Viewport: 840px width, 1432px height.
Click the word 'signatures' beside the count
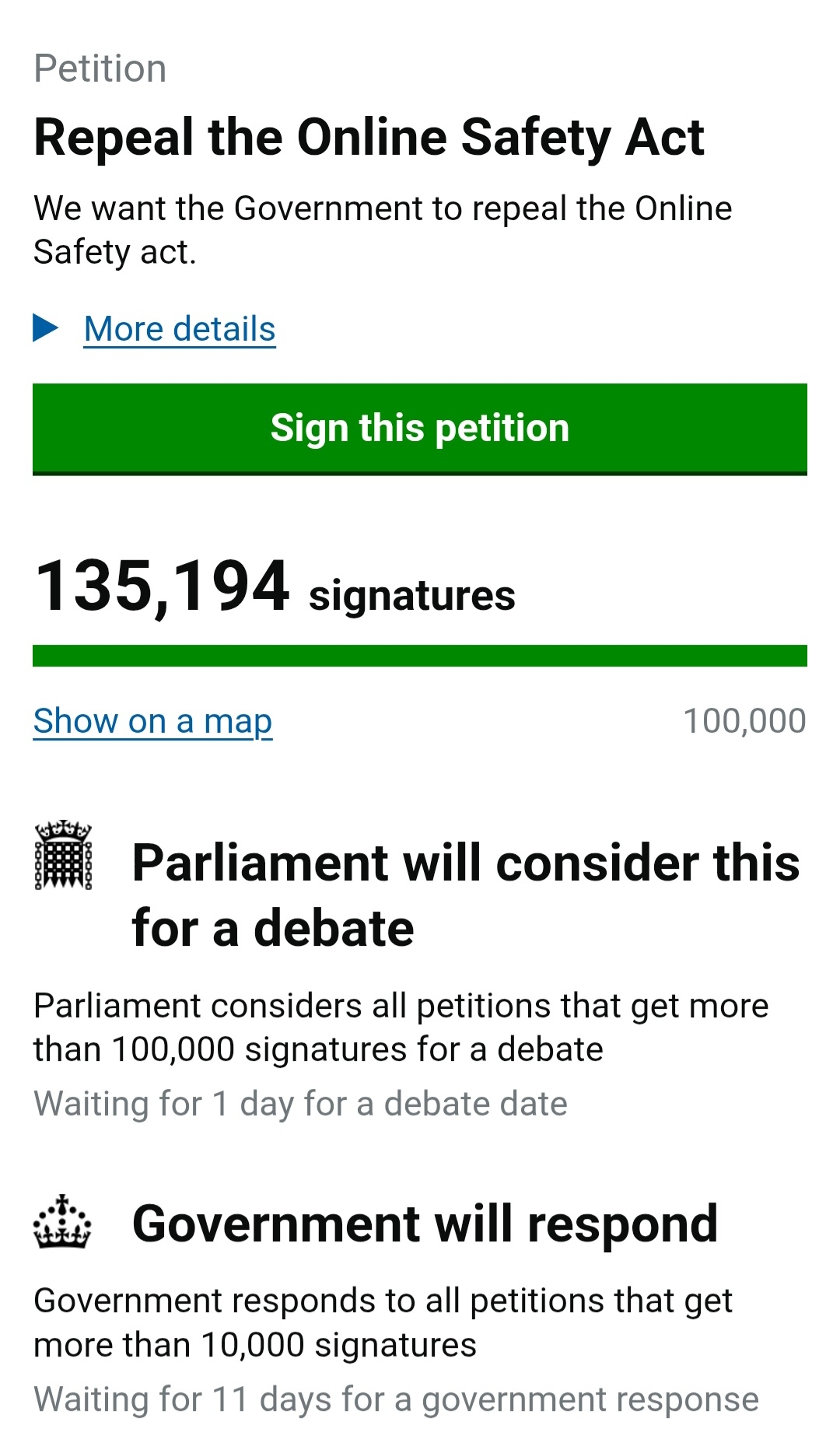click(412, 596)
